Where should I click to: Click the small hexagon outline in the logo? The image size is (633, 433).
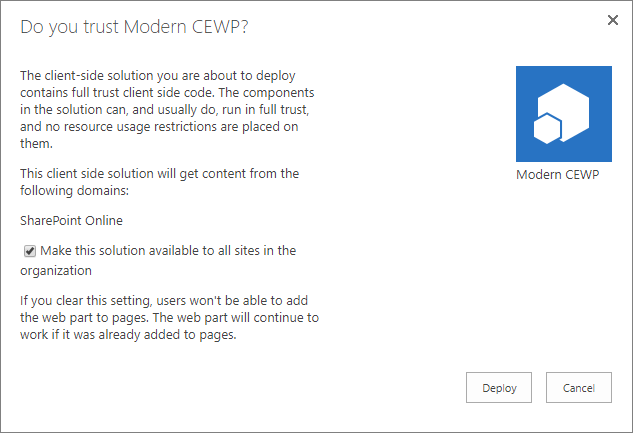click(x=546, y=129)
